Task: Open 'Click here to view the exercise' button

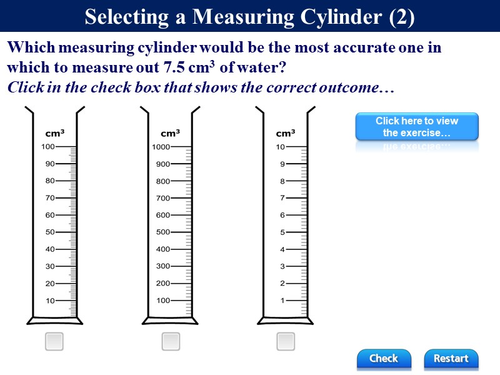Action: click(x=417, y=127)
